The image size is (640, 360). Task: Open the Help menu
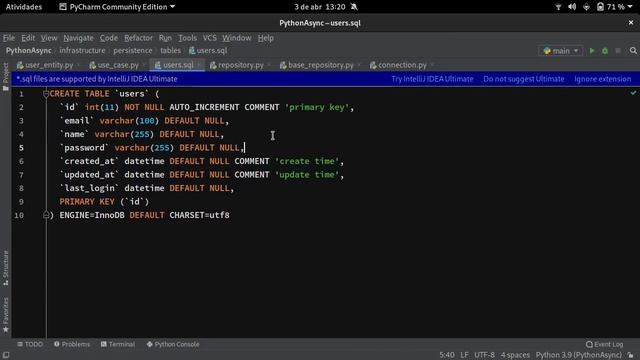pyautogui.click(x=266, y=38)
